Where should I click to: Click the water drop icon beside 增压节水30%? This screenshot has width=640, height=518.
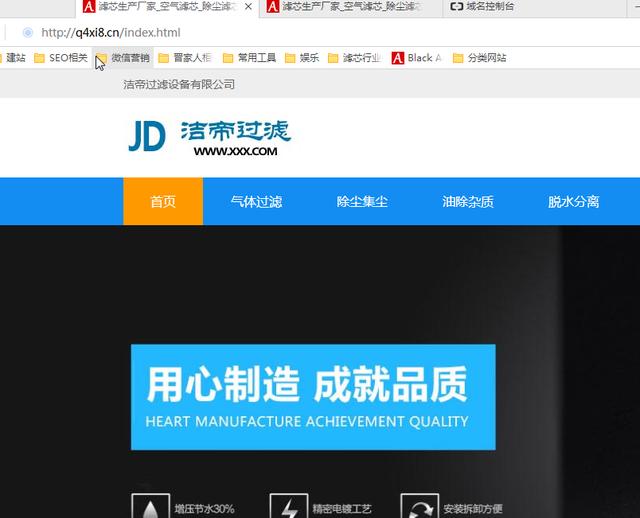pyautogui.click(x=149, y=507)
